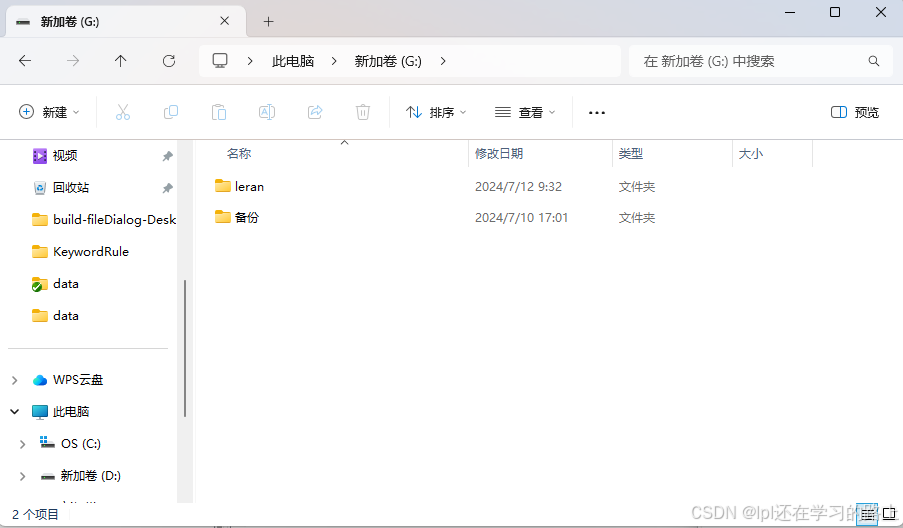Click the navigation pane scrollbar
Screen dimensions: 903x528
(x=185, y=348)
